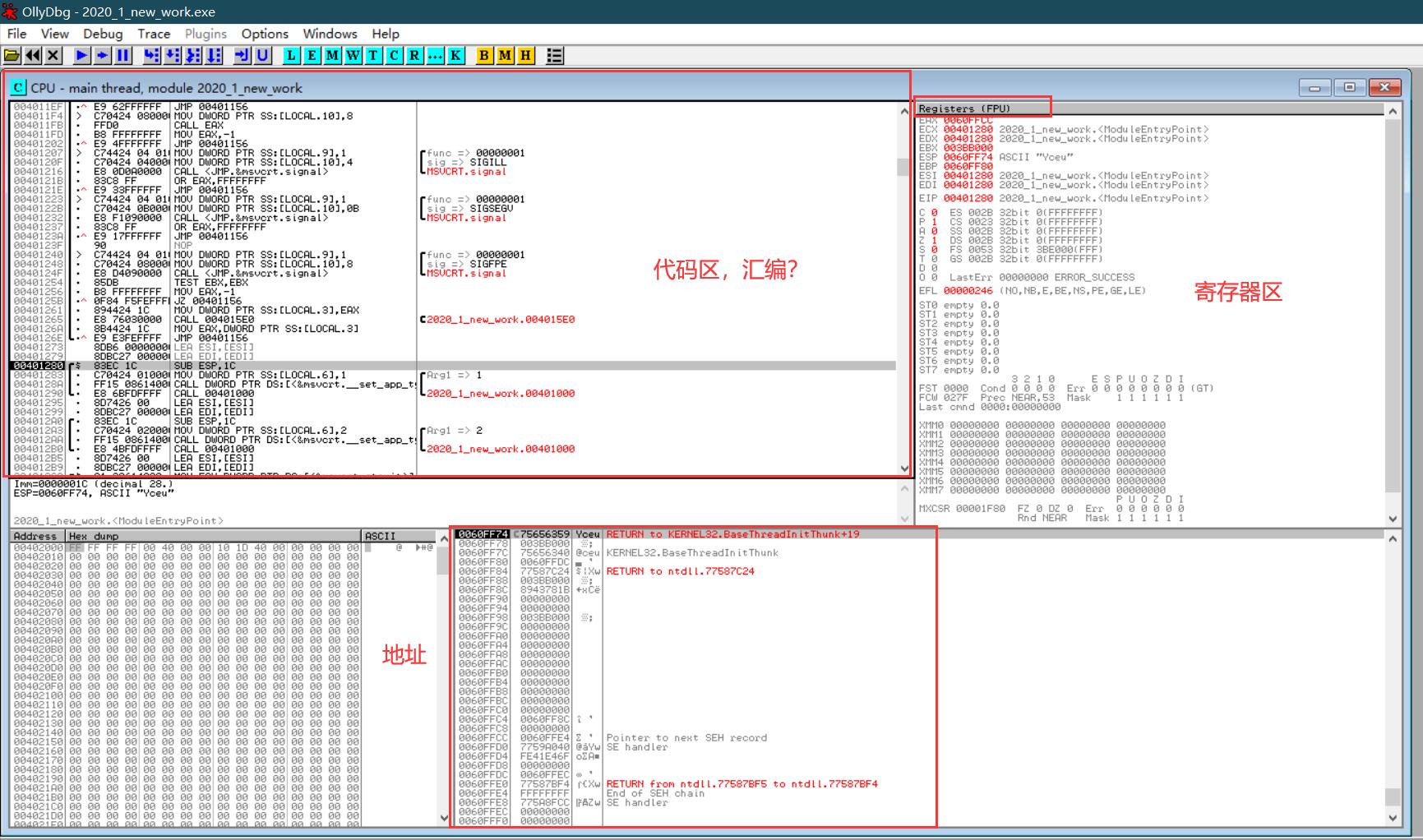Screen dimensions: 1423x840
Task: Restart the program with the rewind icon
Action: click(x=33, y=55)
